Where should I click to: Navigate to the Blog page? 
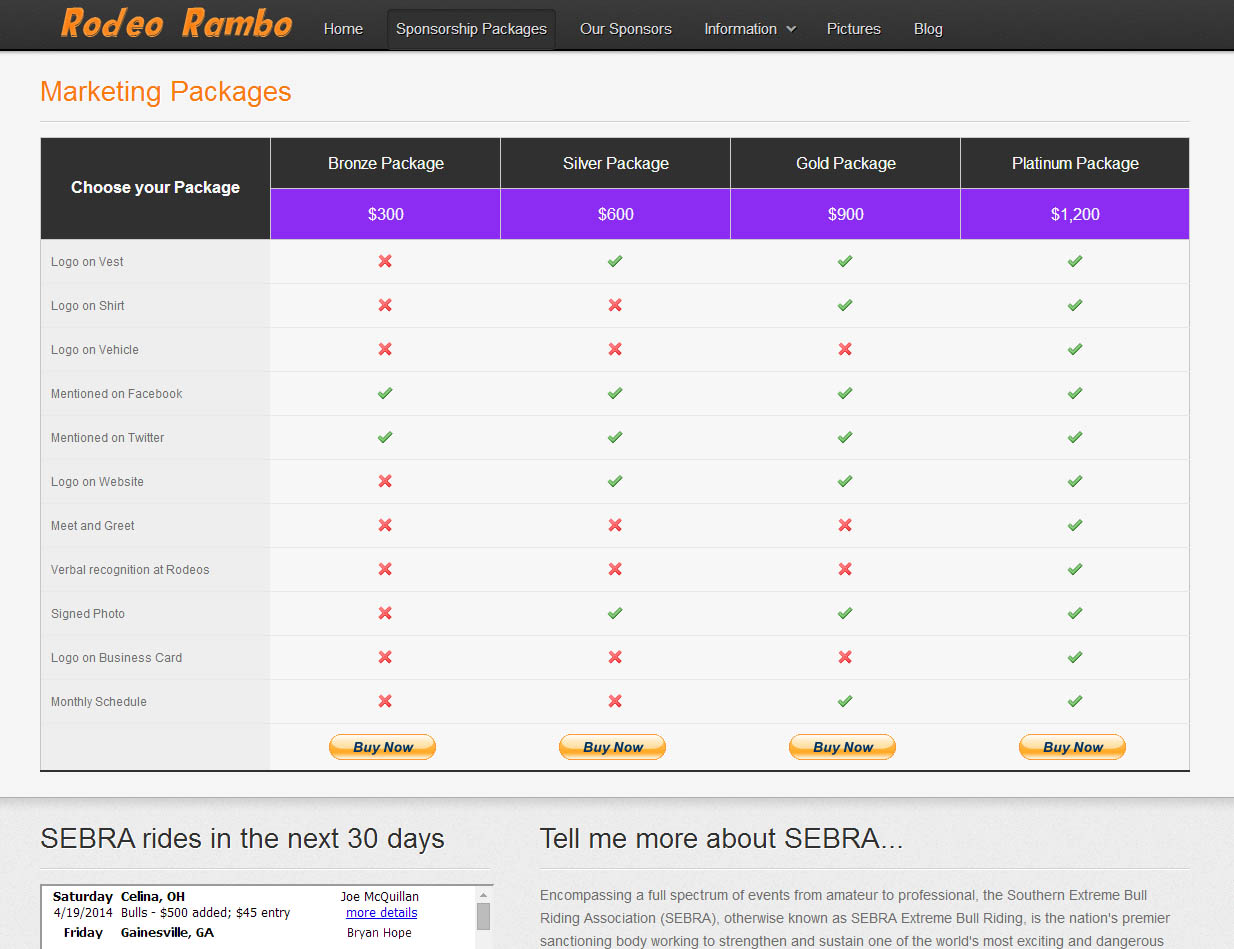(928, 29)
